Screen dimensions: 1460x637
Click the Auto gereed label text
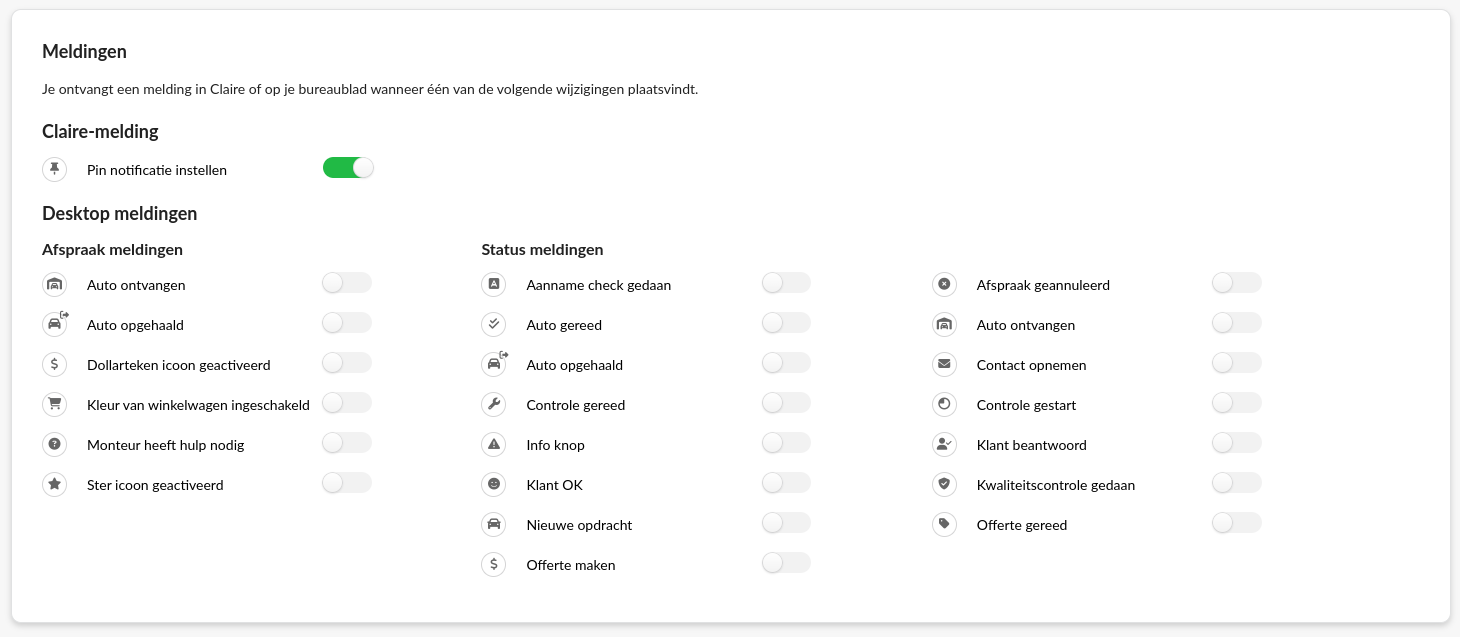(x=564, y=325)
